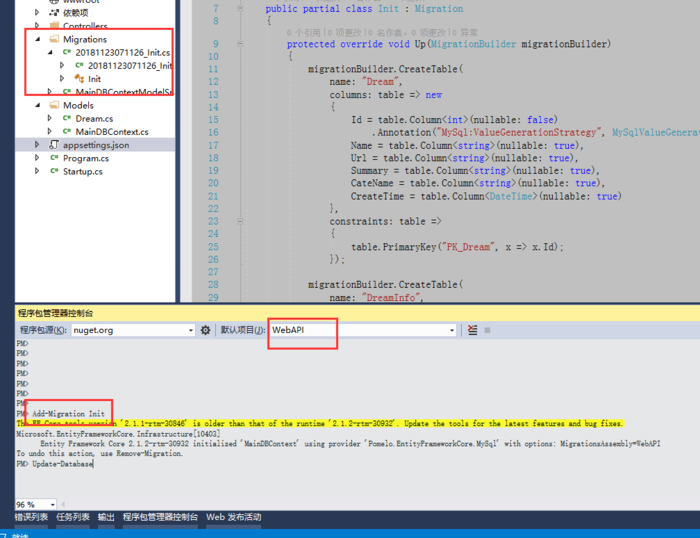The image size is (700, 538).
Task: Switch to the 程序包管理器控制台 bottom tab
Action: 160,517
